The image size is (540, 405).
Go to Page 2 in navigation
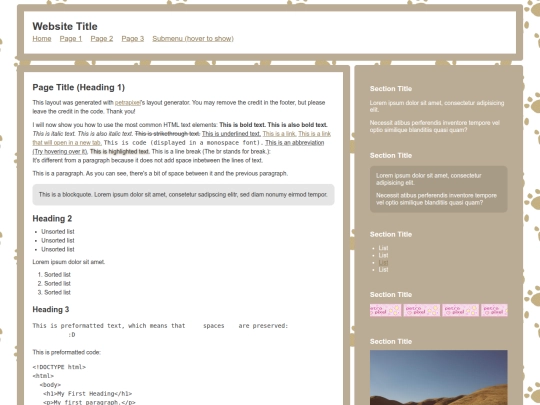point(102,39)
